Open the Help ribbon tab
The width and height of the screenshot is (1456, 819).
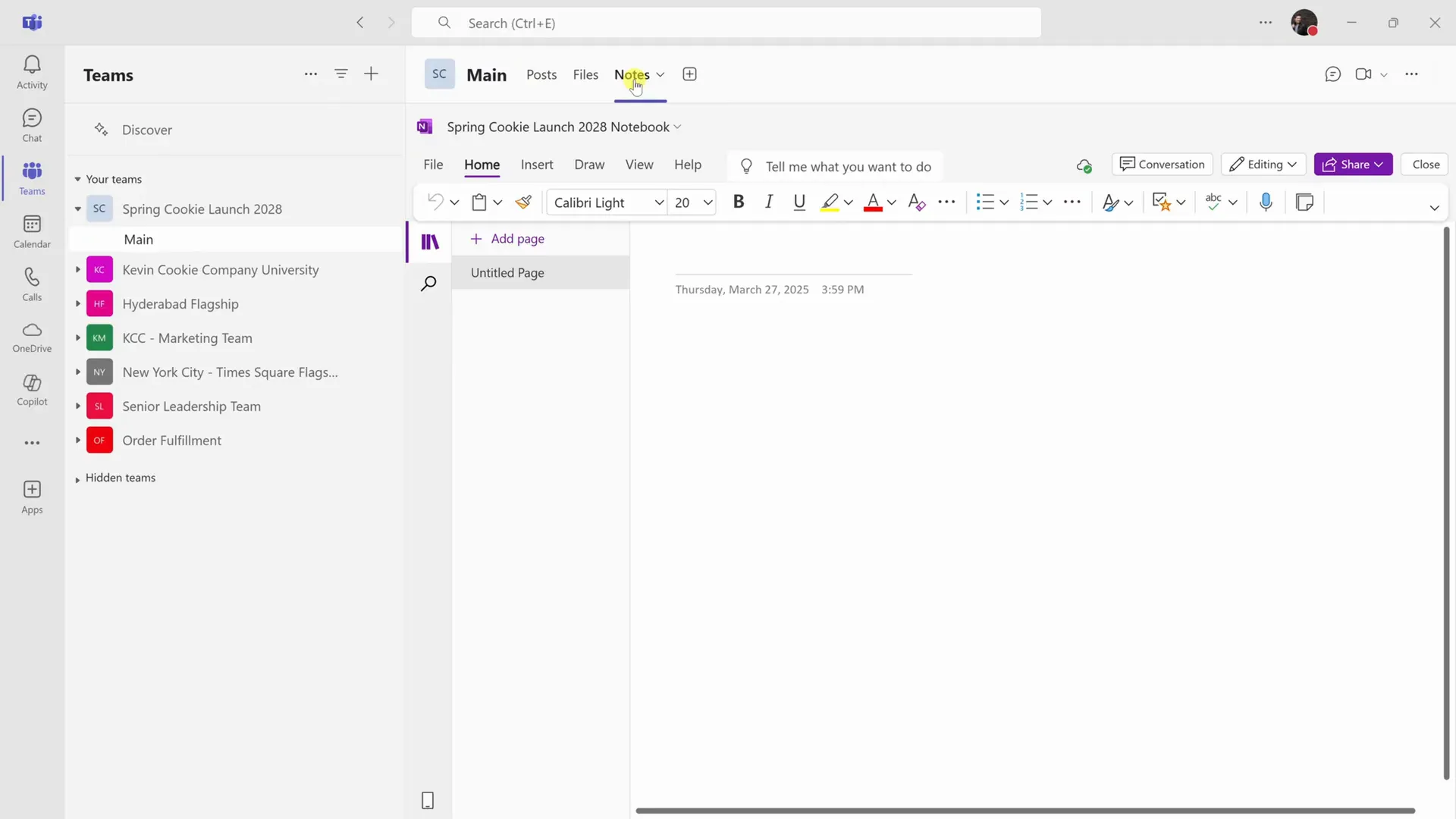click(688, 165)
